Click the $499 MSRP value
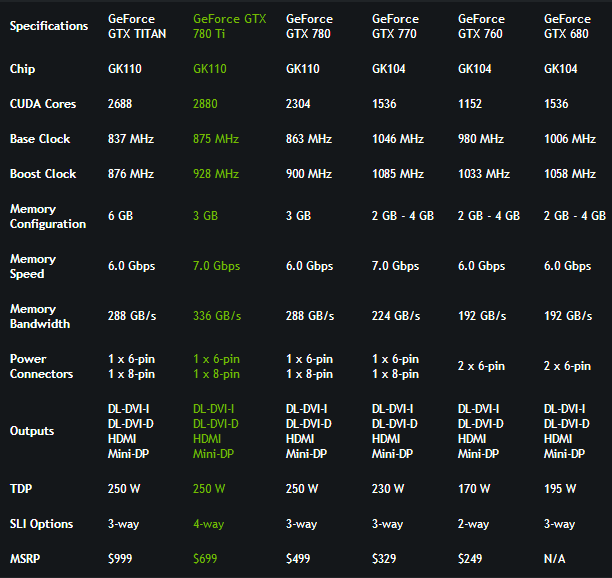The image size is (612, 578). click(x=298, y=558)
